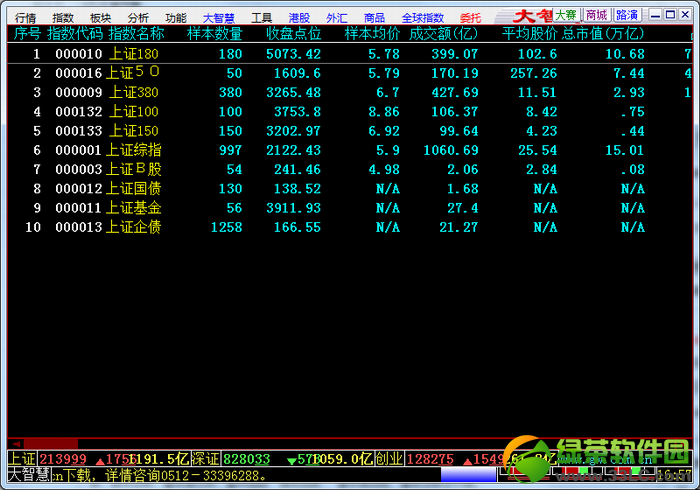Click index code 000012
The width and height of the screenshot is (700, 497).
[x=79, y=188]
